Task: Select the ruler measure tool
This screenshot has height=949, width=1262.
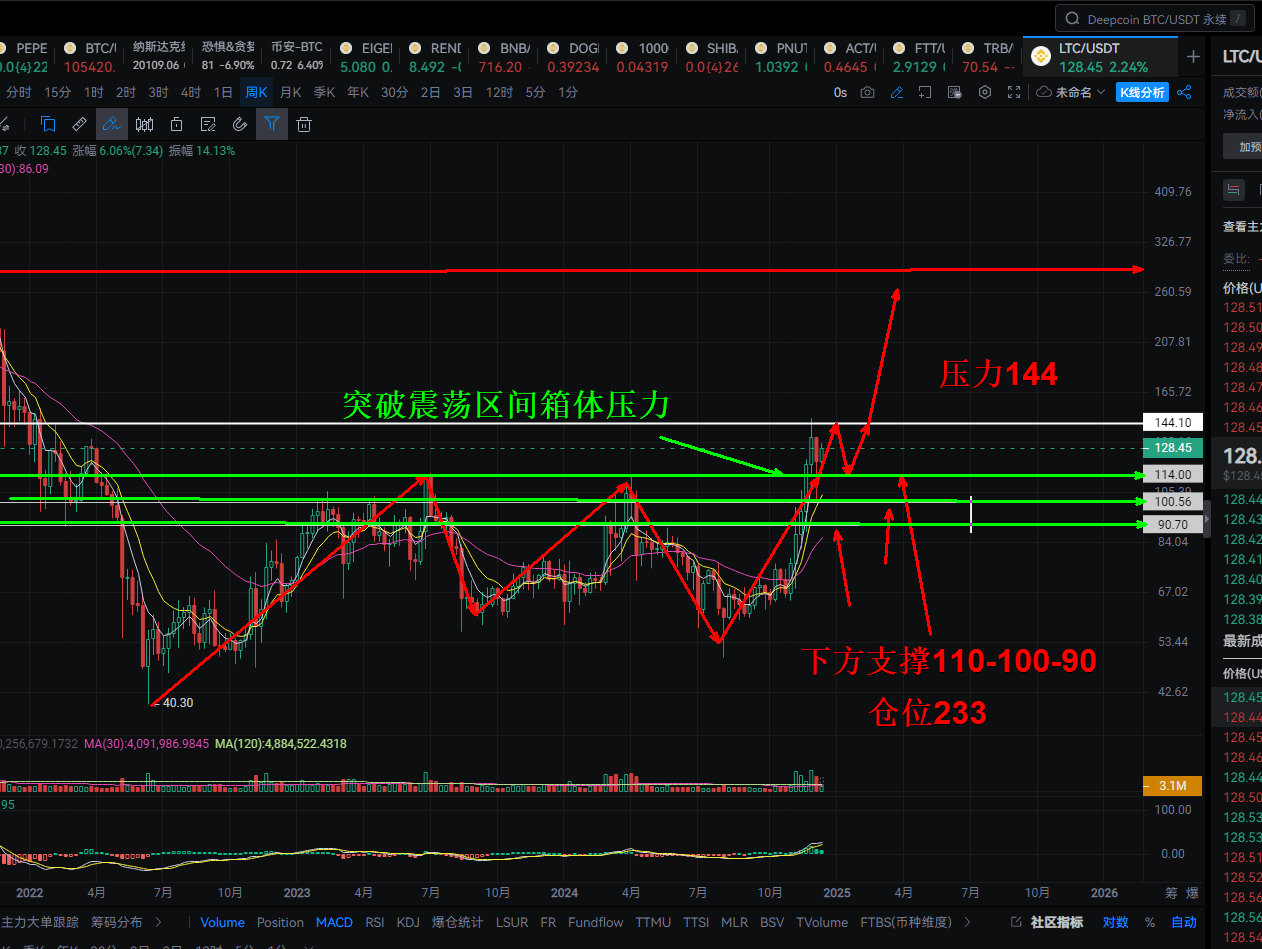Action: tap(80, 124)
